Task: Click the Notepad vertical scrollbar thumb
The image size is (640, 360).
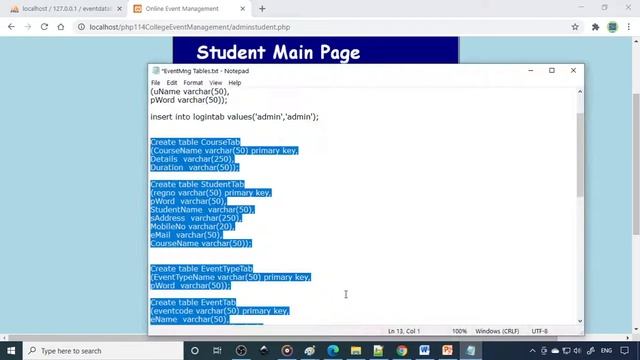Action: (580, 155)
